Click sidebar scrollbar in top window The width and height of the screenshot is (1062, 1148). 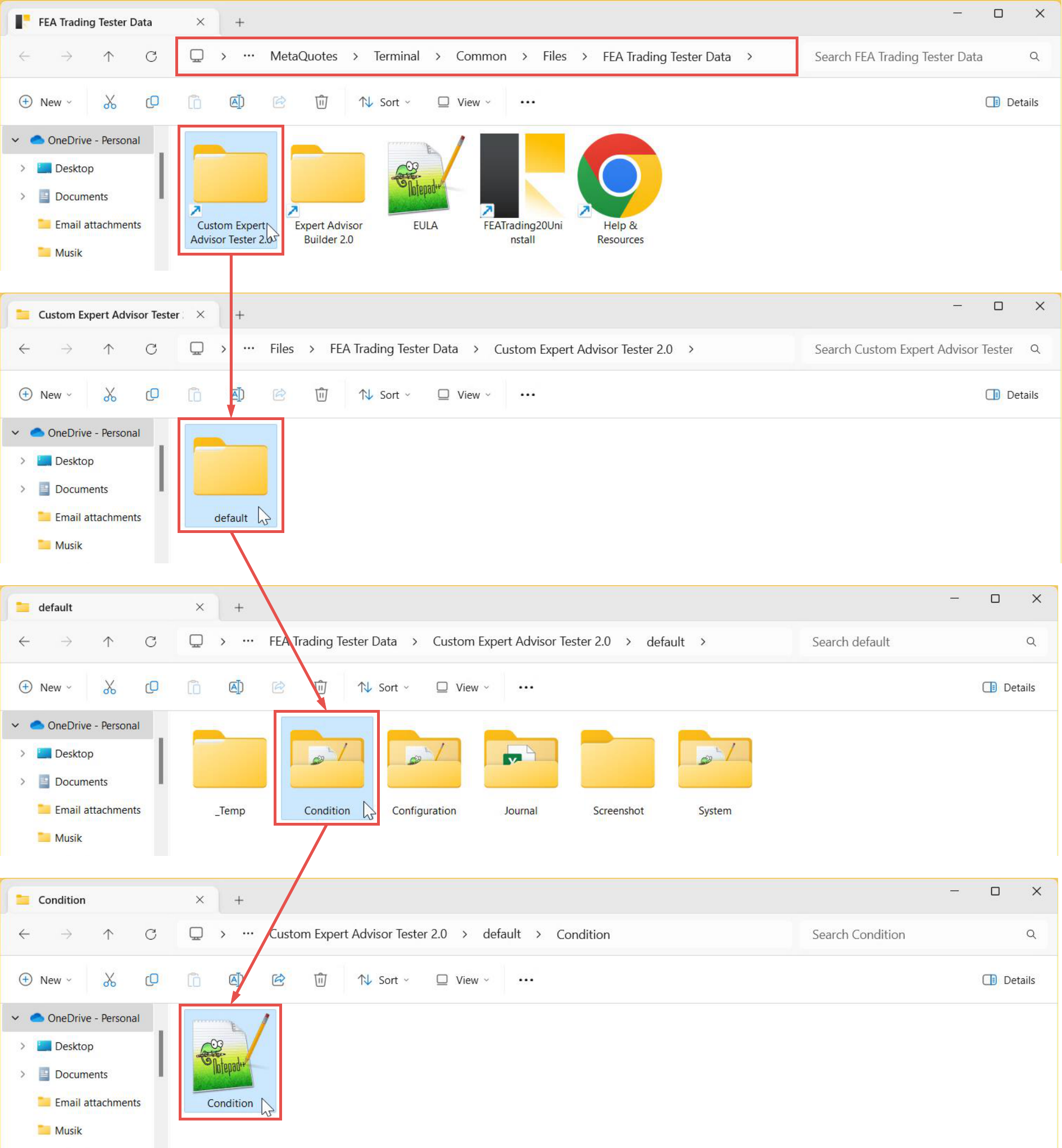(161, 175)
